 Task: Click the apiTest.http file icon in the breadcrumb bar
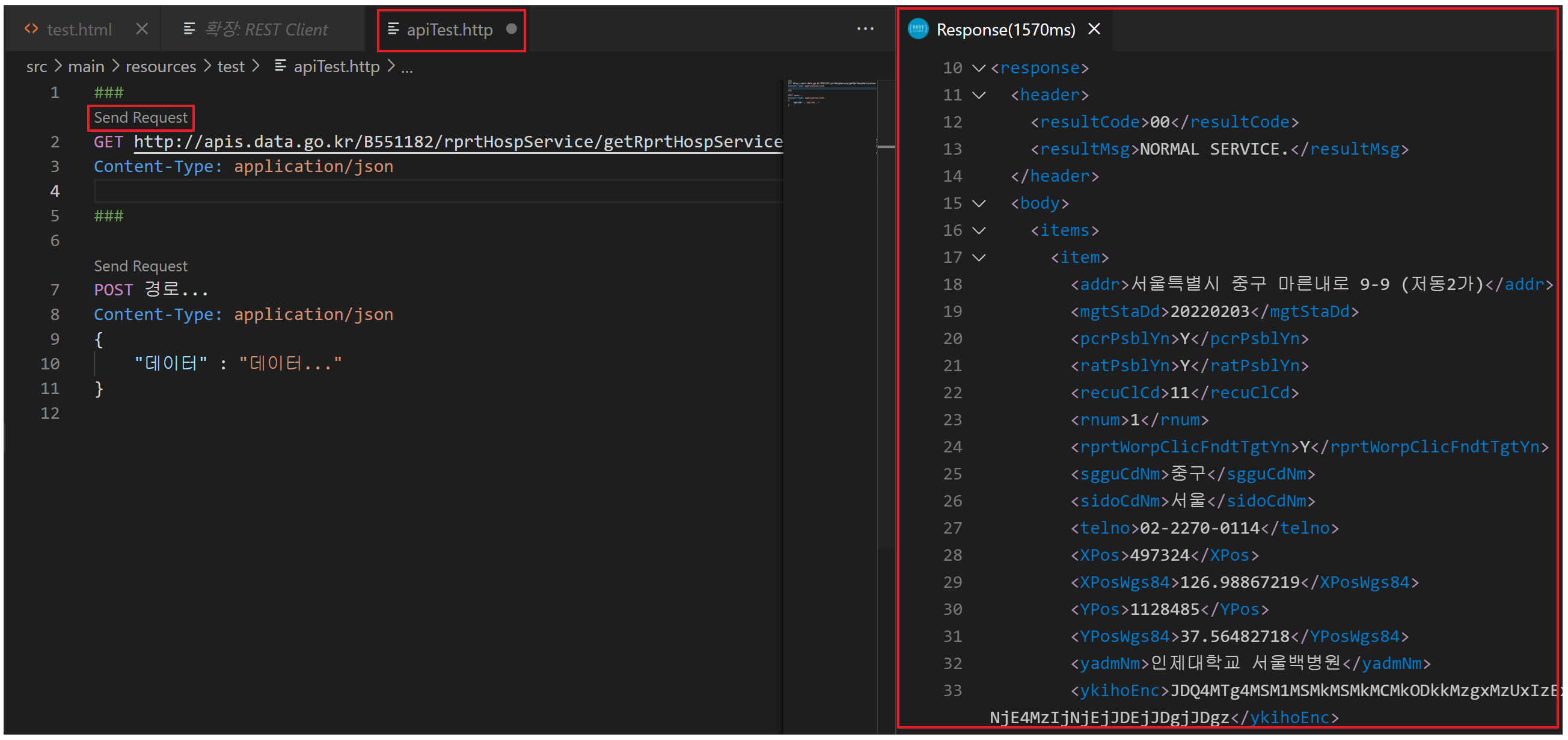tap(280, 66)
